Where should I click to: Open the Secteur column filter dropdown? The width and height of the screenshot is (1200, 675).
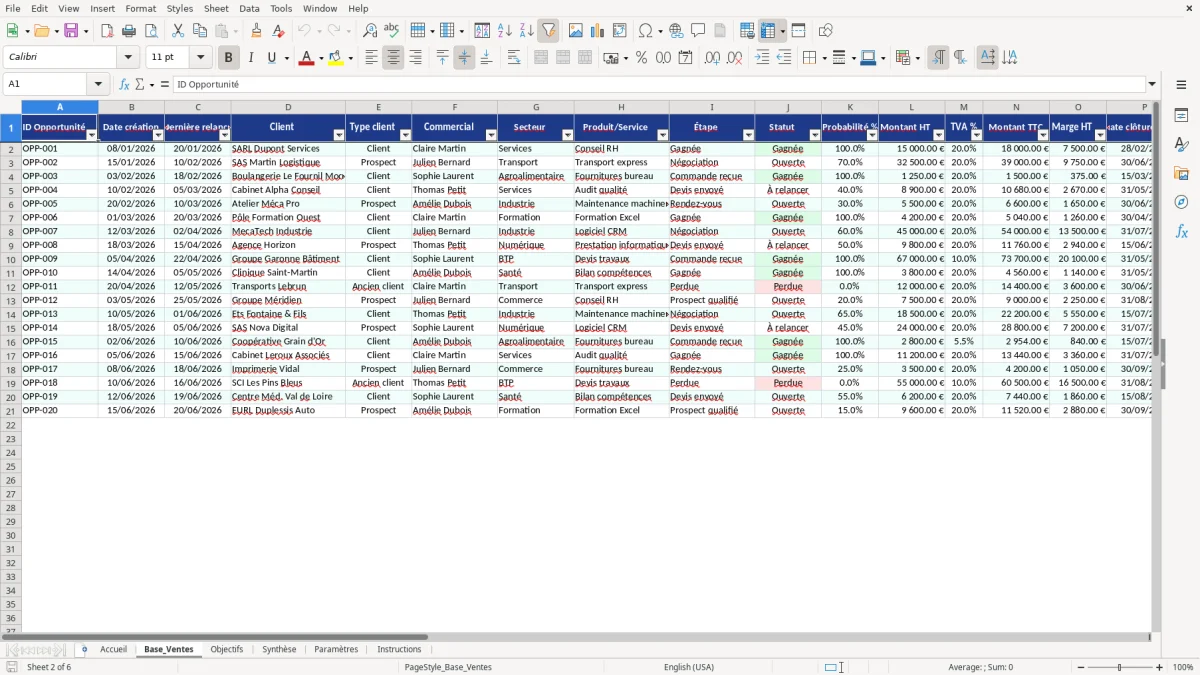[x=567, y=135]
